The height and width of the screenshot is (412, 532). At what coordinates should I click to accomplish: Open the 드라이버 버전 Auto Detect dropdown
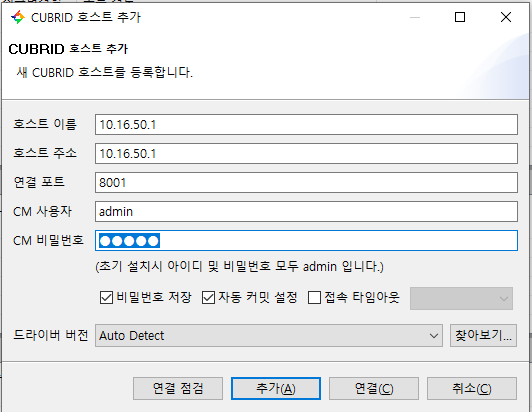tap(269, 336)
